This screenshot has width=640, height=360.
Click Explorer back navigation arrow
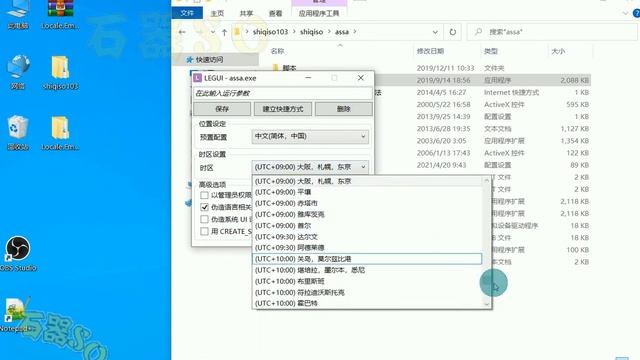point(182,32)
